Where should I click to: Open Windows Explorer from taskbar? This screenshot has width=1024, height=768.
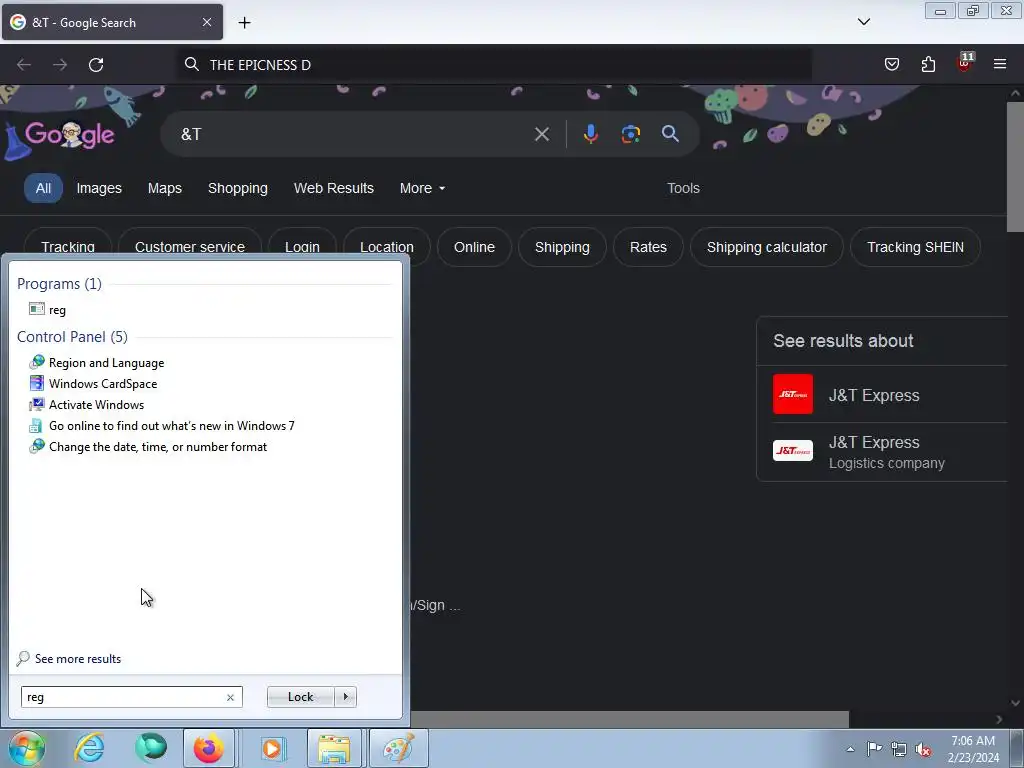pyautogui.click(x=334, y=748)
